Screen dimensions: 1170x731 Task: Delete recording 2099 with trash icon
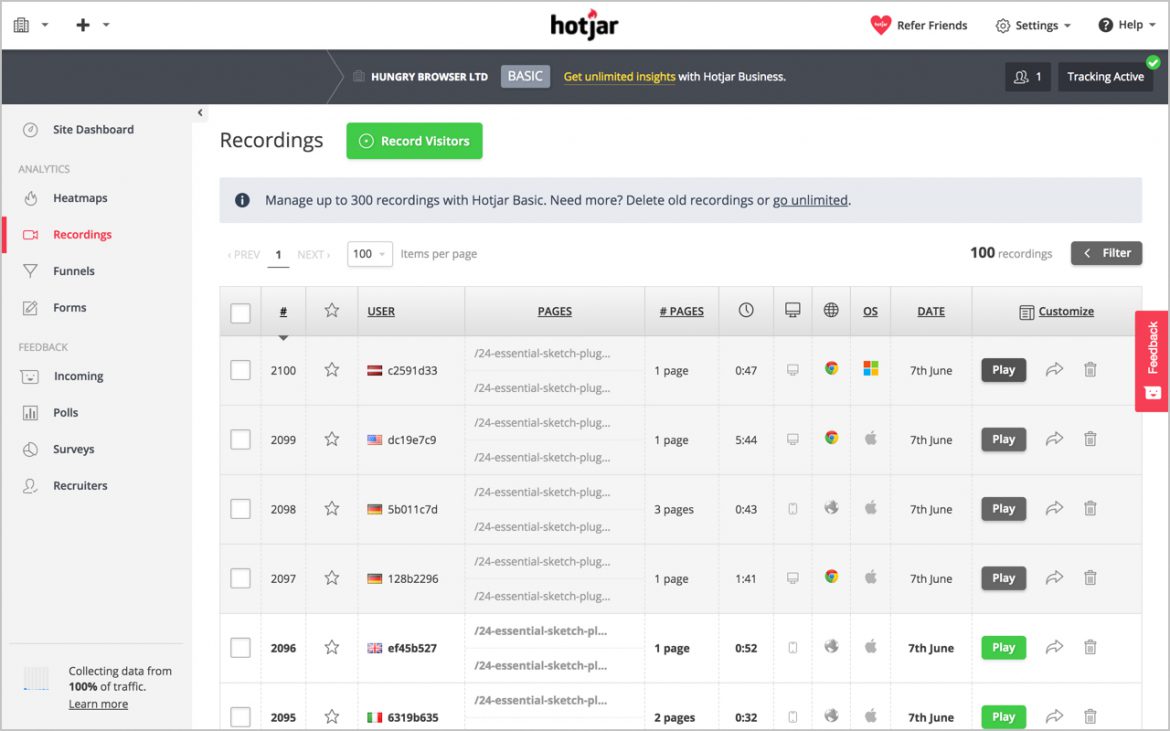(1090, 439)
